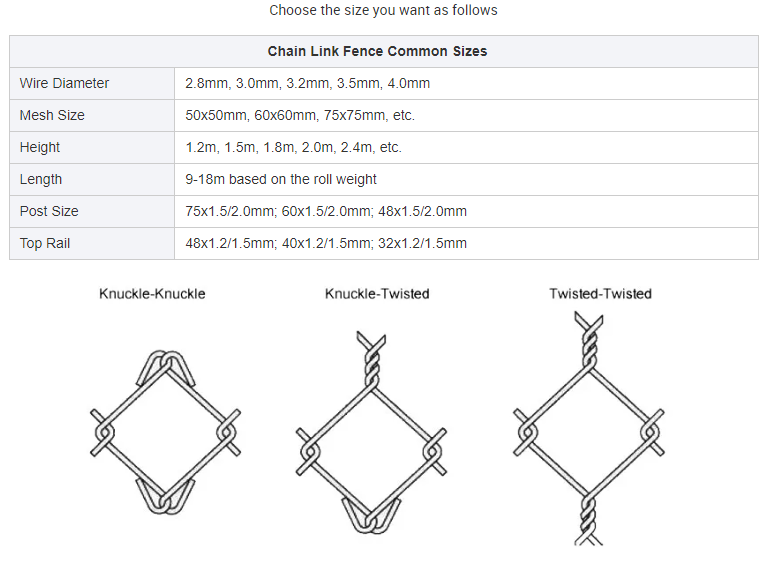
Task: Click the 1.2m to 2.4m height values
Action: 293,147
